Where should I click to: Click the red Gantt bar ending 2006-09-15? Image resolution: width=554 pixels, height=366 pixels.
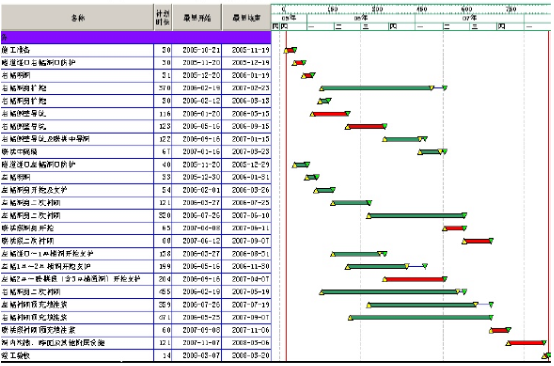click(366, 126)
